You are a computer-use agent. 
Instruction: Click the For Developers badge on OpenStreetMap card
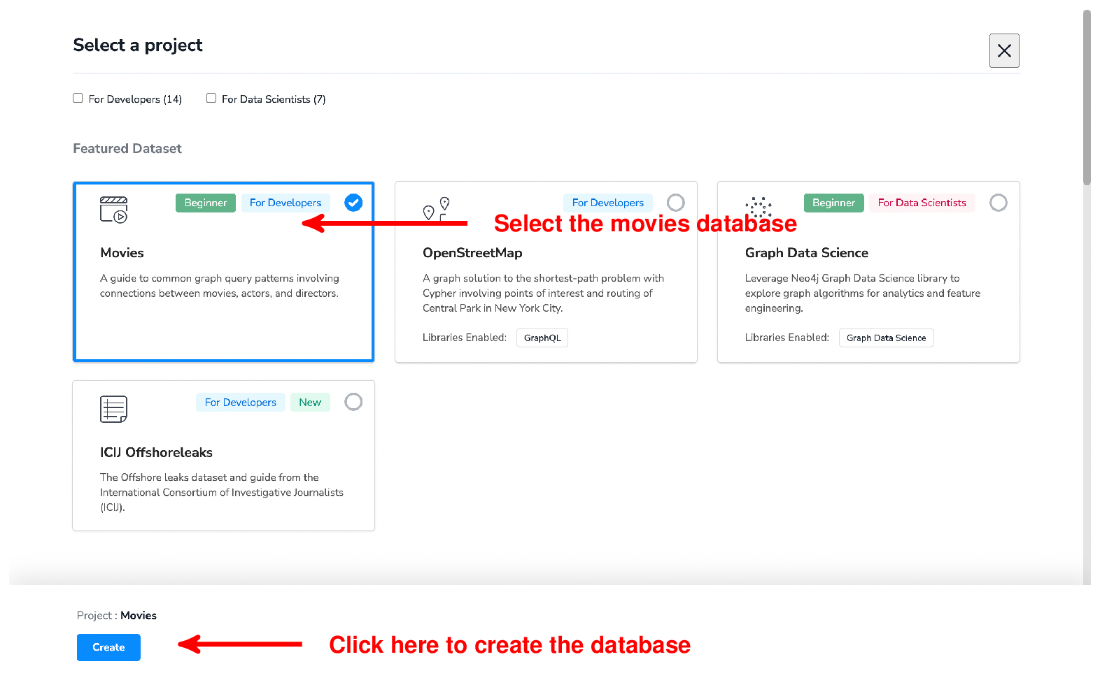click(608, 203)
